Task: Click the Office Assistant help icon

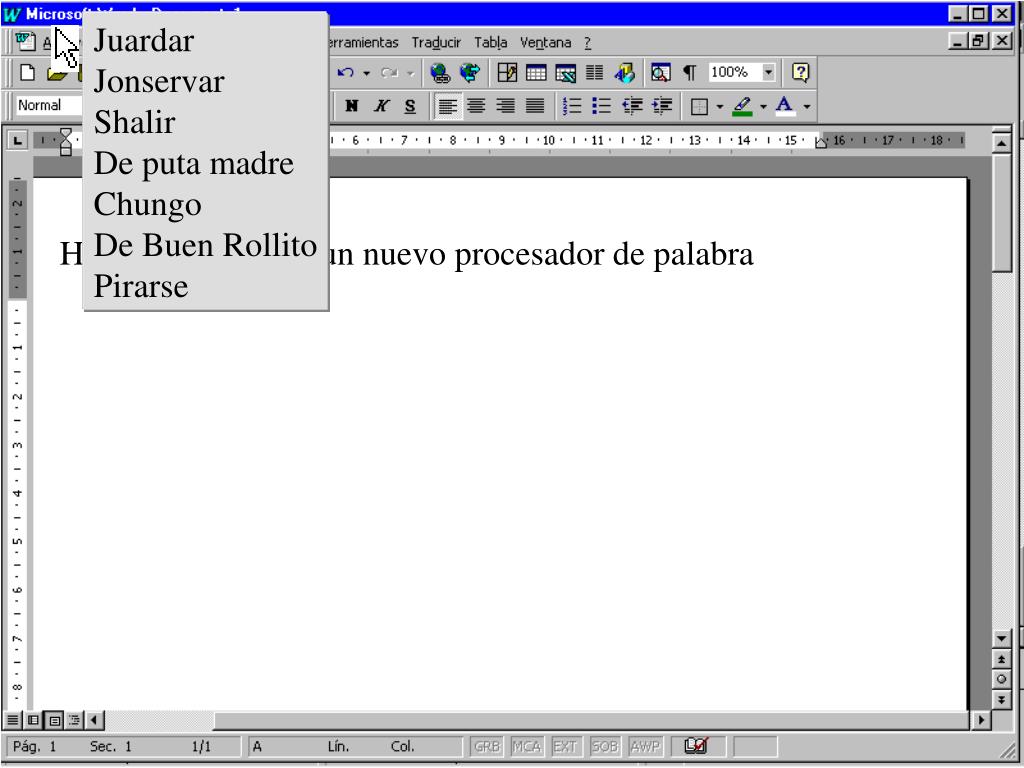Action: pos(800,72)
